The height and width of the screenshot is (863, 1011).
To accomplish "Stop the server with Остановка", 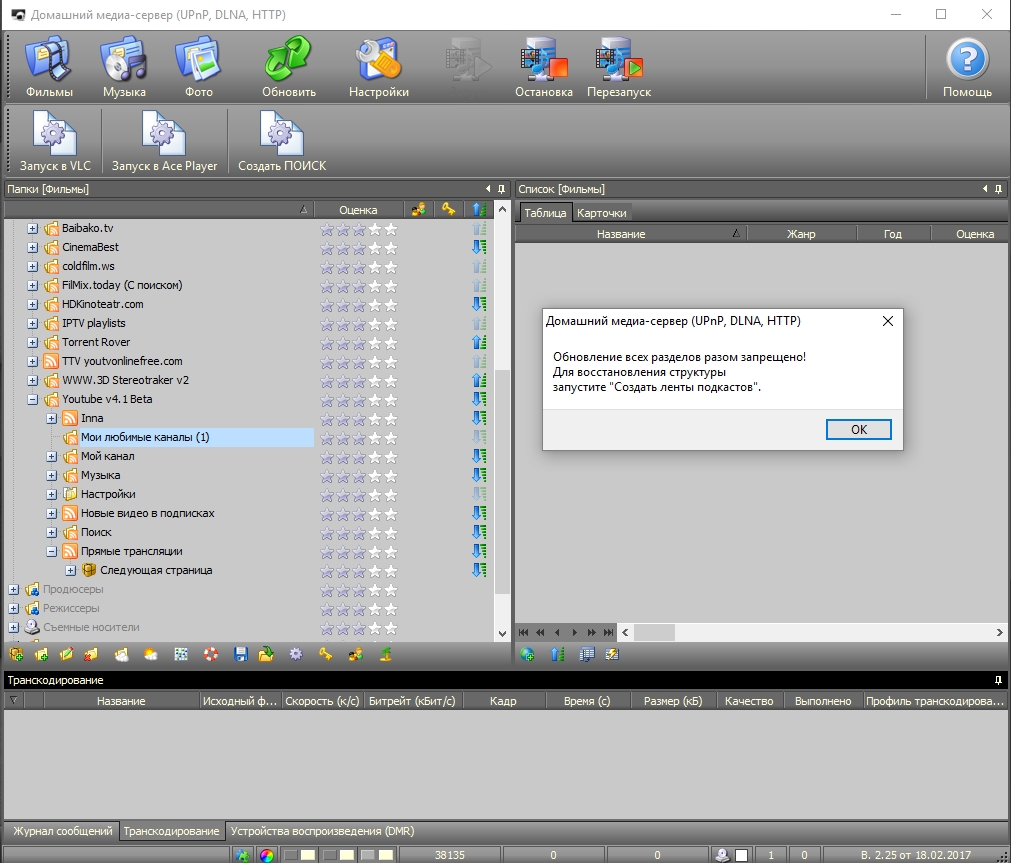I will [543, 66].
